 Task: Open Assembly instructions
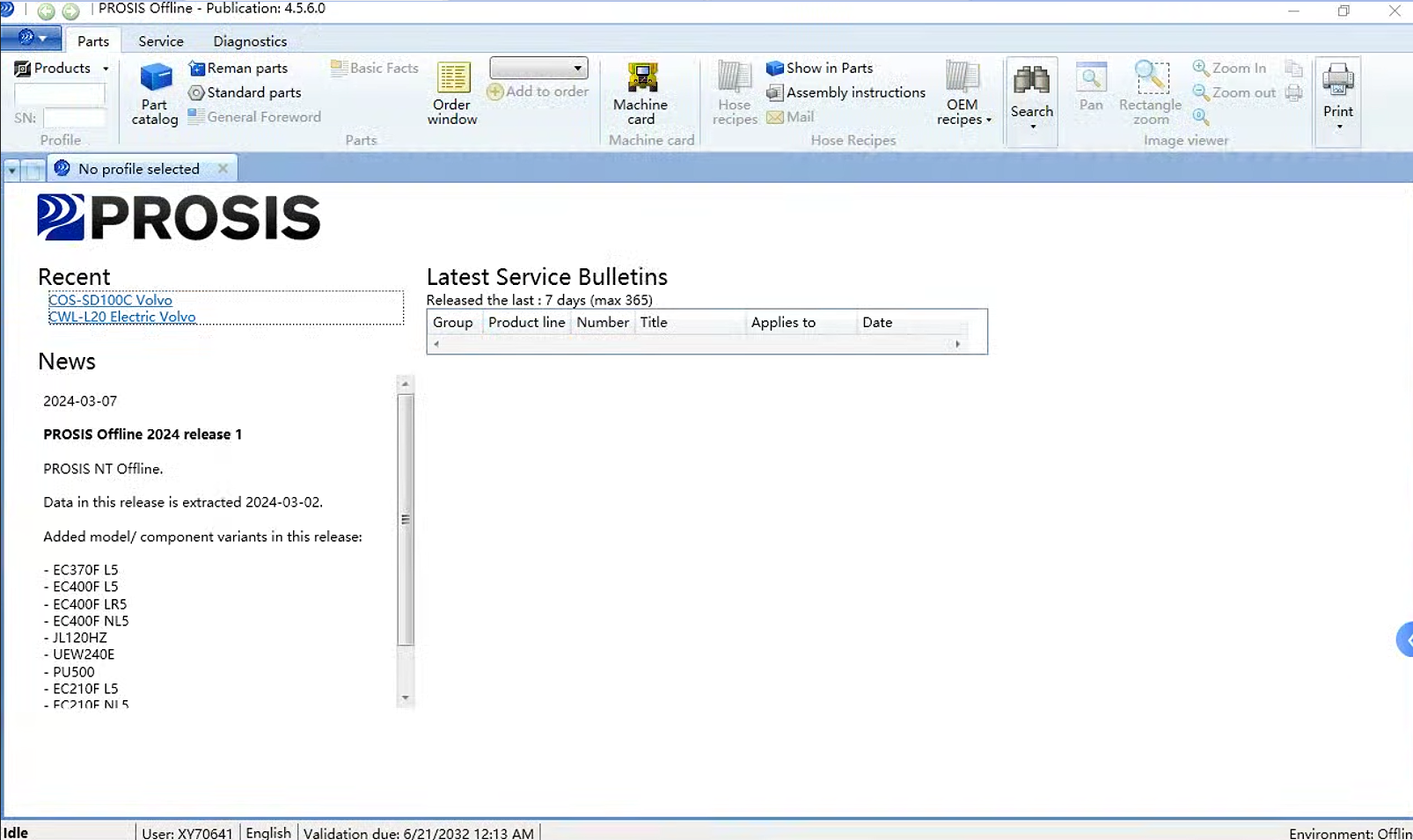pyautogui.click(x=846, y=92)
